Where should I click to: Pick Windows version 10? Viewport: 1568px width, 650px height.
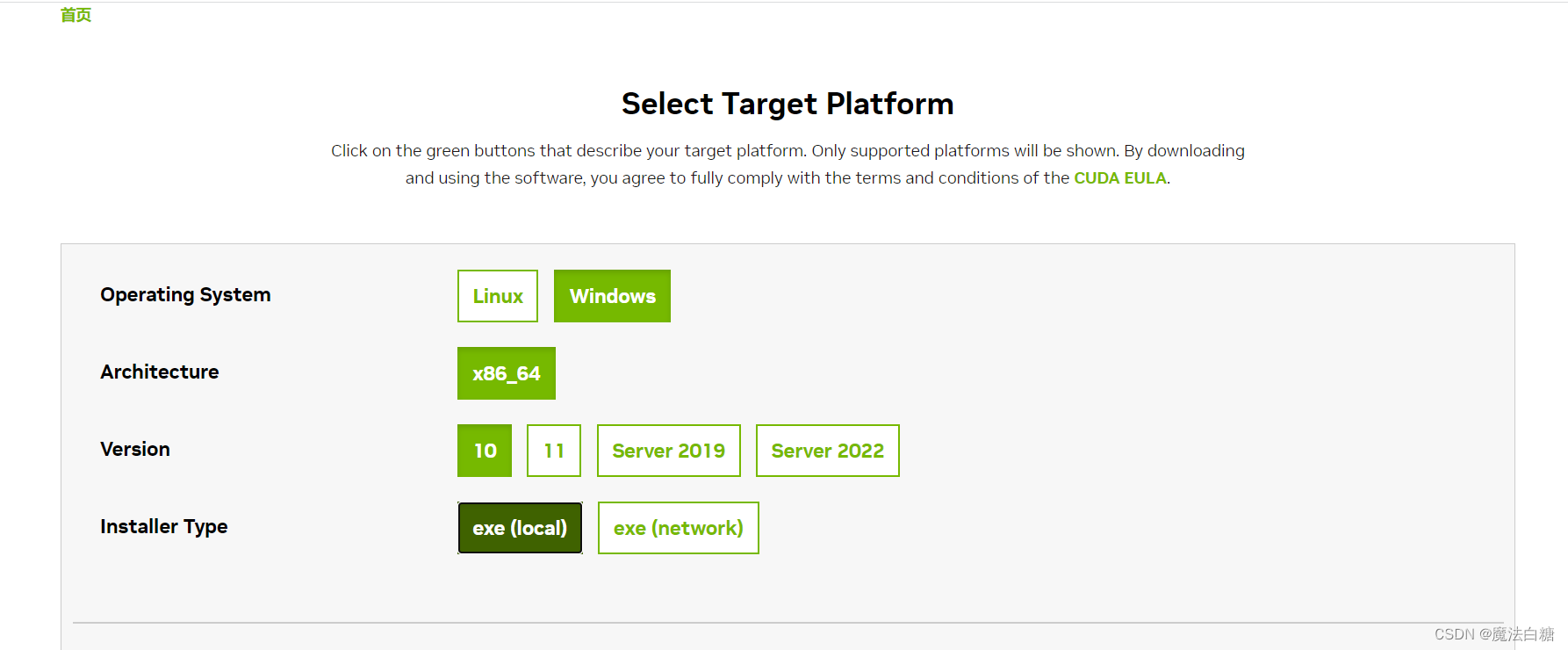[x=485, y=451]
